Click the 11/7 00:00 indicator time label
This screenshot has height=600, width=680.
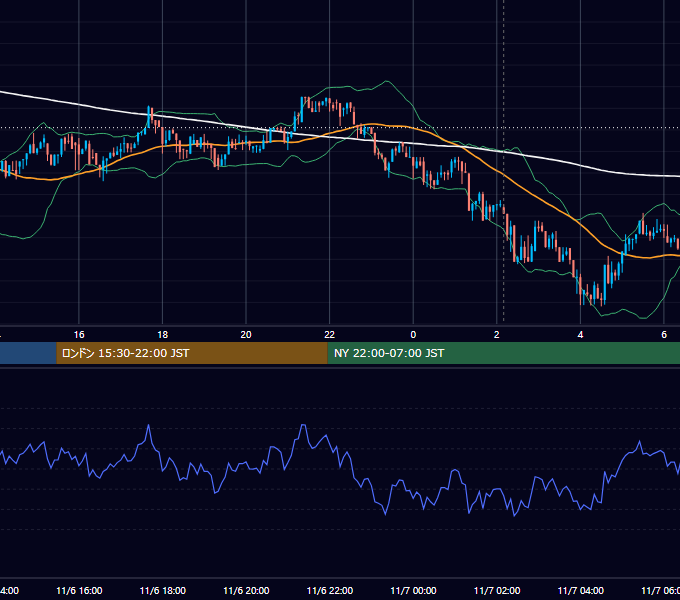413,590
